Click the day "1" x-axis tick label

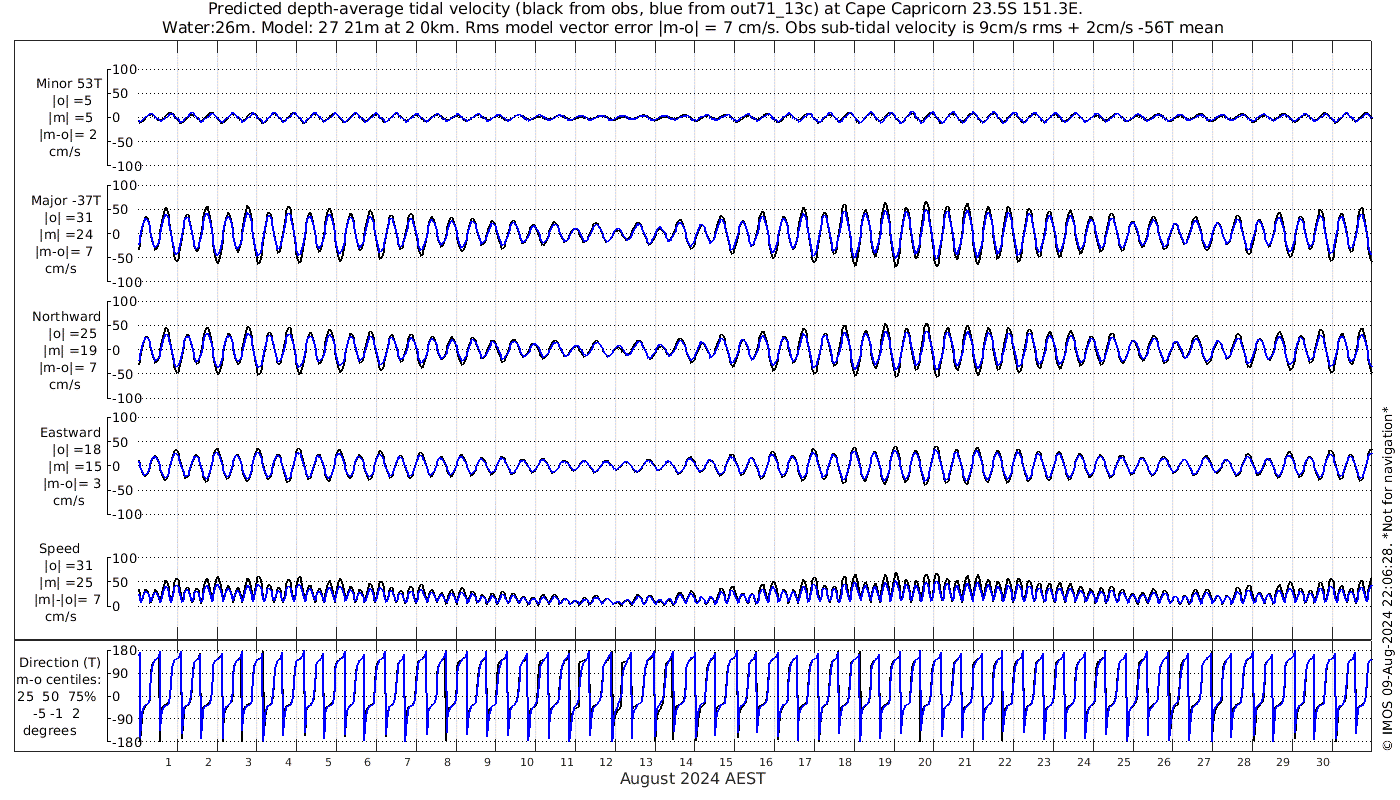pyautogui.click(x=169, y=762)
